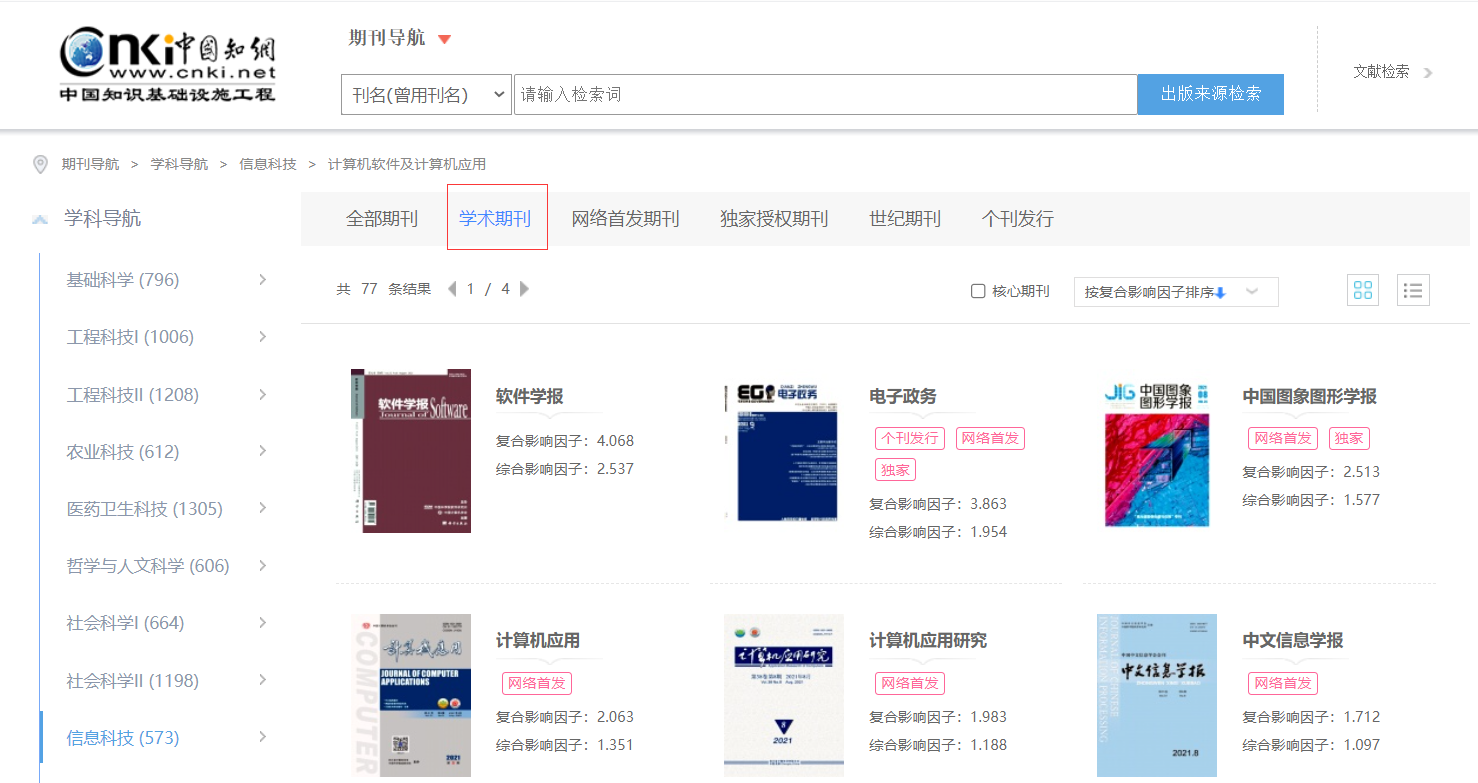Open the 刊名(曾用刊名) search field dropdown
Viewport: 1478px width, 783px height.
click(426, 93)
